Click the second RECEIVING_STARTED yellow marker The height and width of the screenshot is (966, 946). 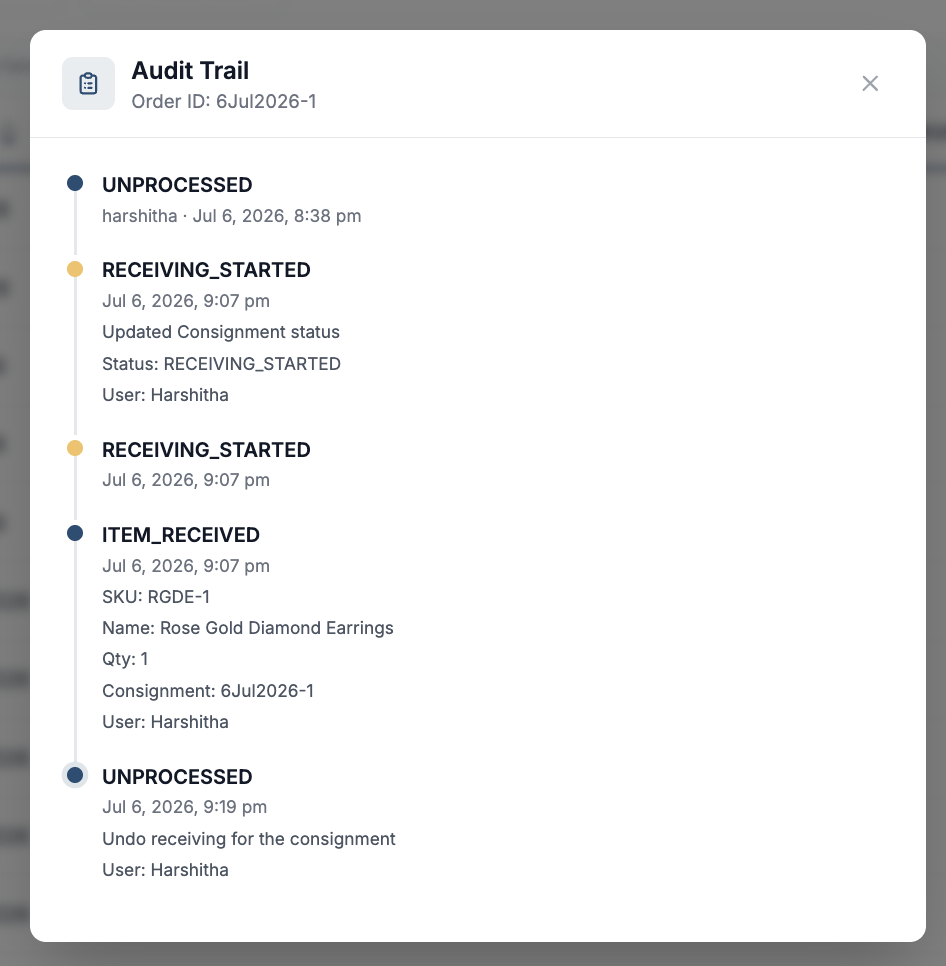pyautogui.click(x=75, y=448)
